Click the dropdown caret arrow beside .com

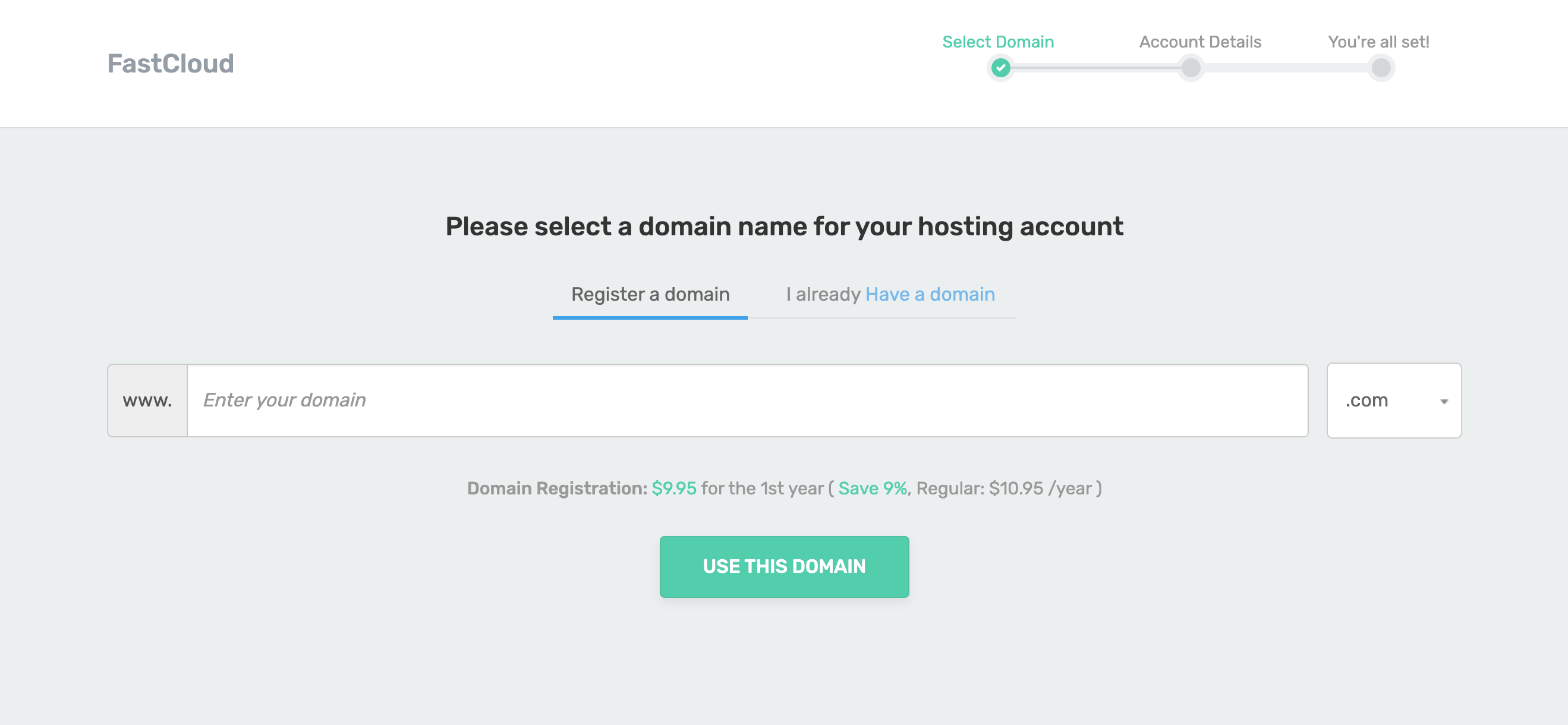(x=1444, y=401)
